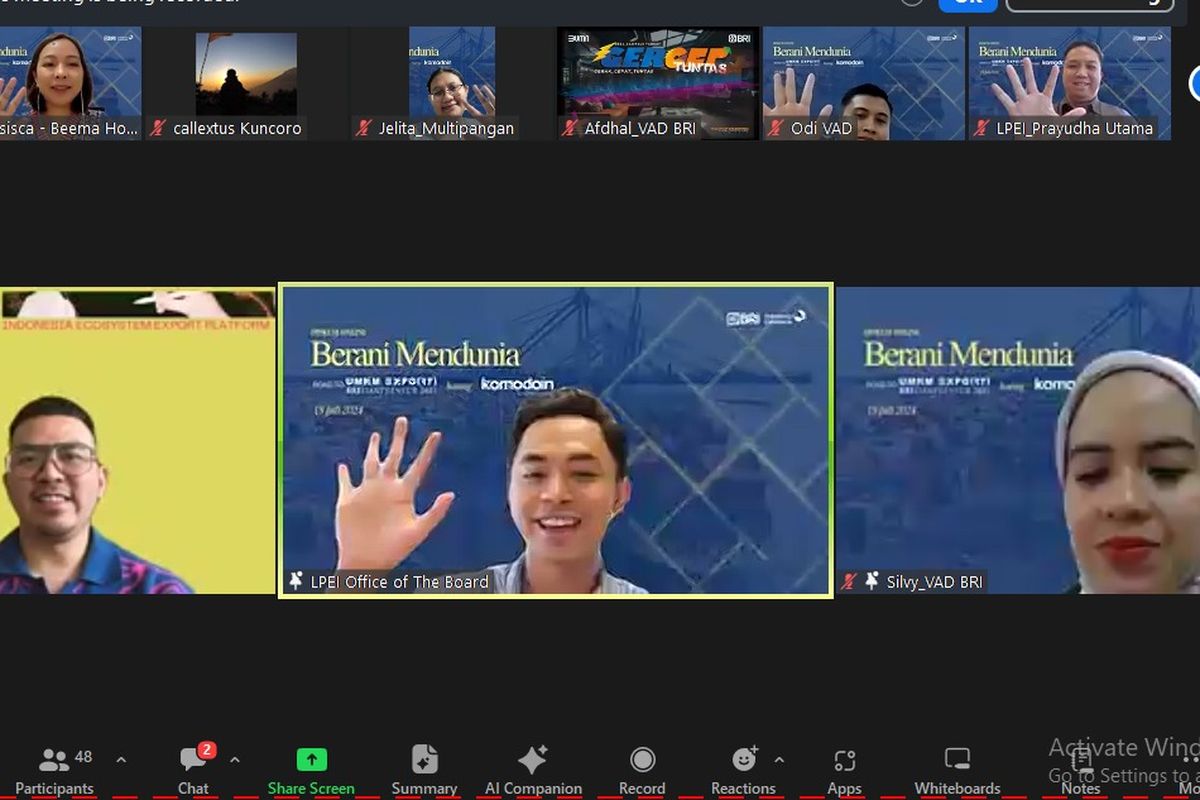1200x800 pixels.
Task: Open the Reactions picker
Action: pos(743,770)
